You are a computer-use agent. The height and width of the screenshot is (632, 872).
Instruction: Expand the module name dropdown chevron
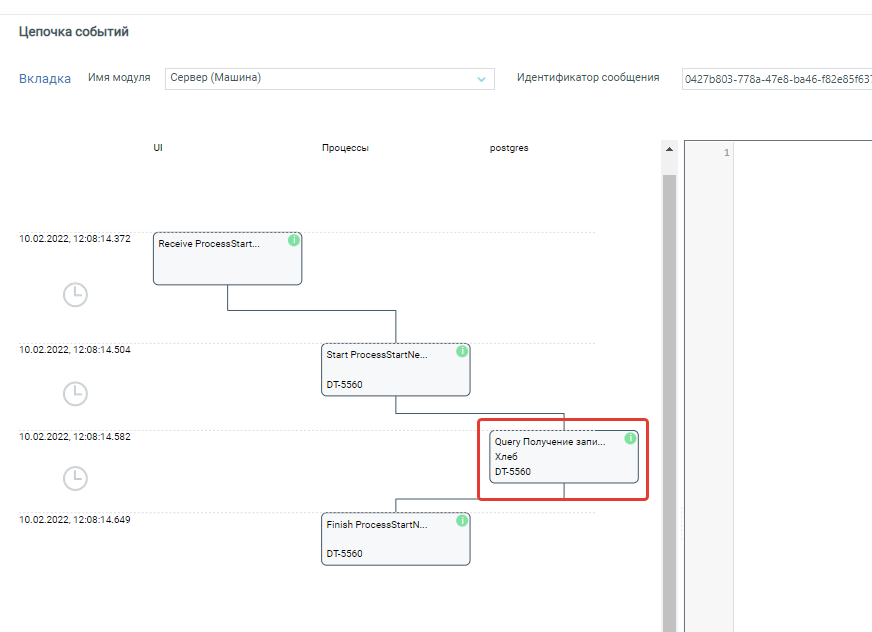tap(481, 79)
